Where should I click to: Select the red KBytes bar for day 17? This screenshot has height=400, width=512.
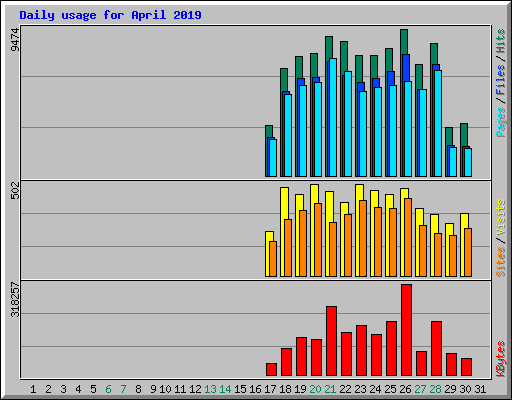pos(271,370)
